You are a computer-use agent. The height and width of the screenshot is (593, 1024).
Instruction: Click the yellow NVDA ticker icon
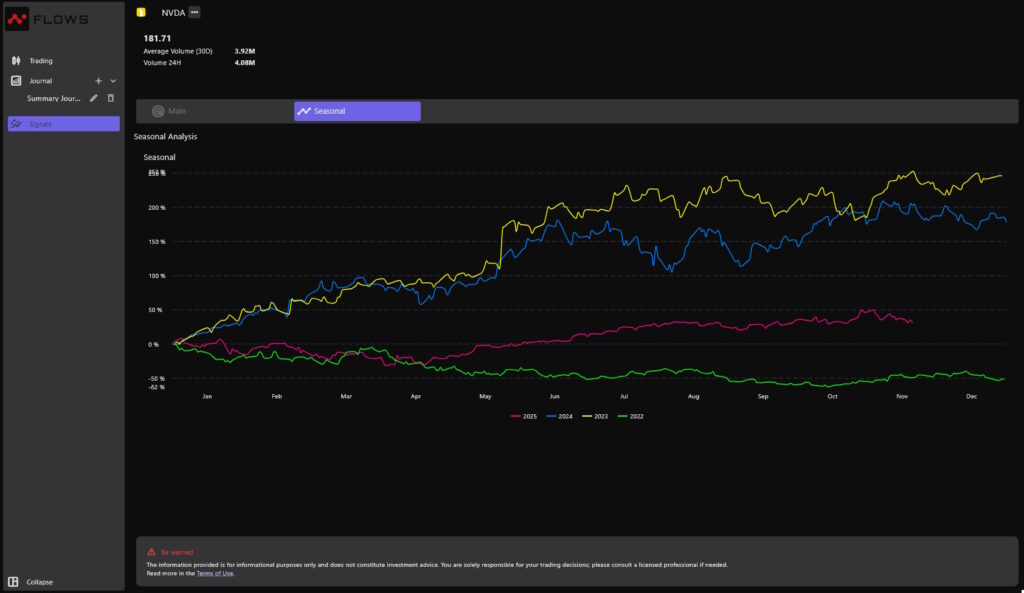(x=141, y=12)
